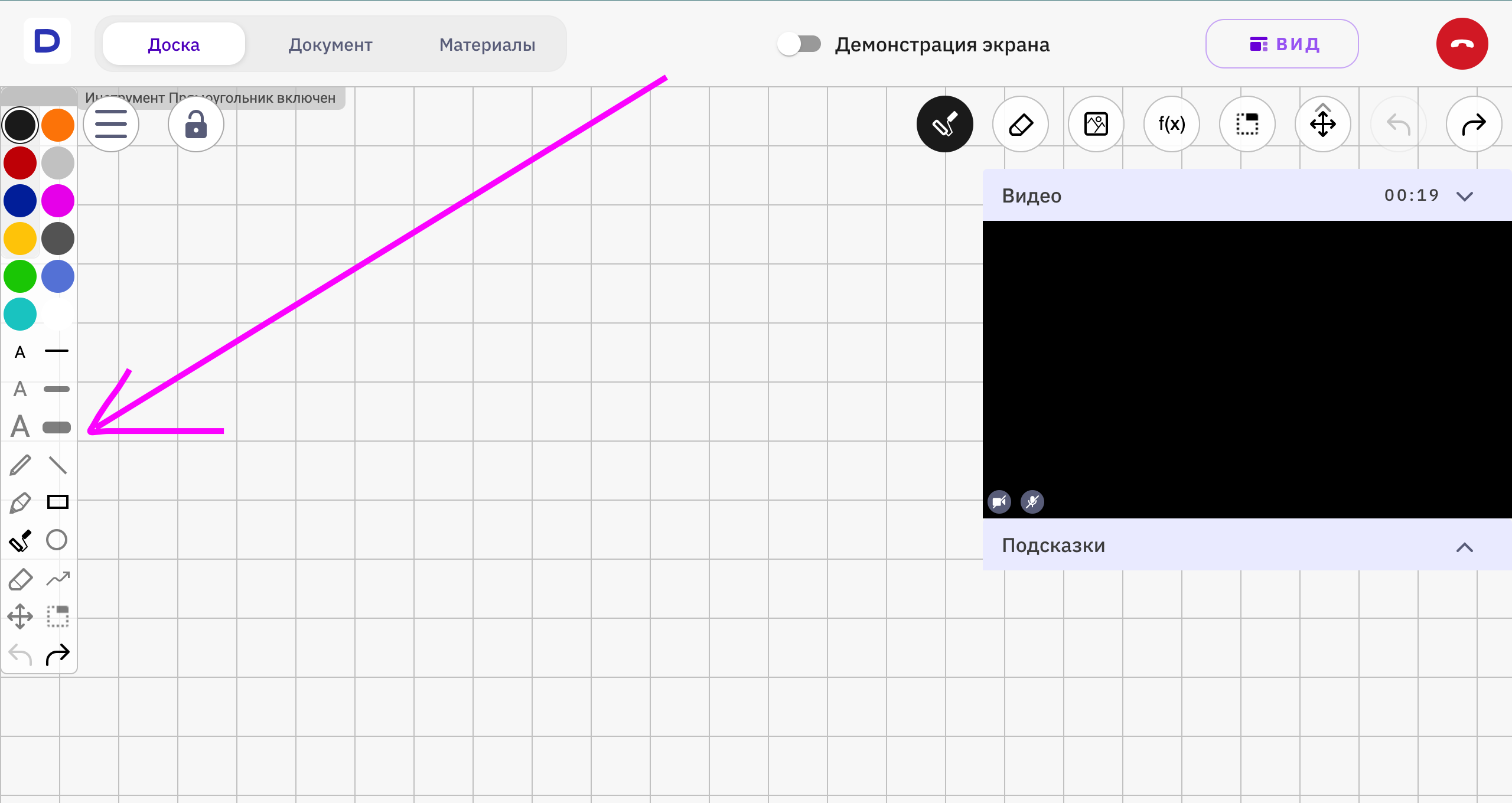Undo with sidebar back arrow

pyautogui.click(x=20, y=654)
